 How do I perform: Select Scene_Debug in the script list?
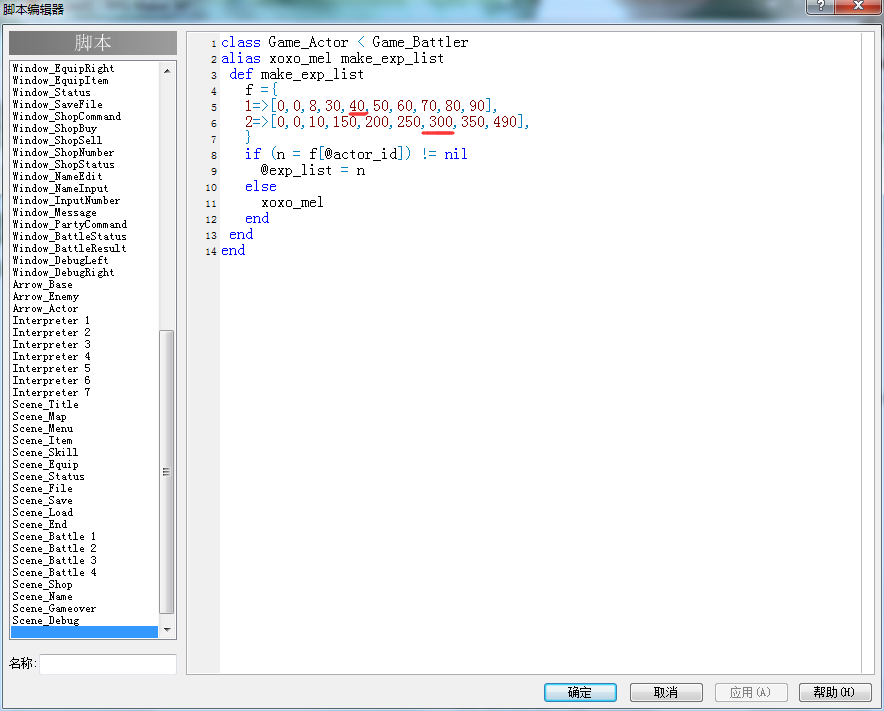pos(46,620)
